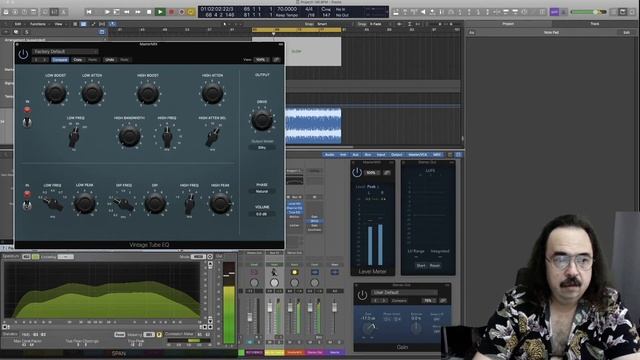Viewport: 640px width, 360px height.
Task: Click Reset button in SPAN metering row
Action: (120, 335)
